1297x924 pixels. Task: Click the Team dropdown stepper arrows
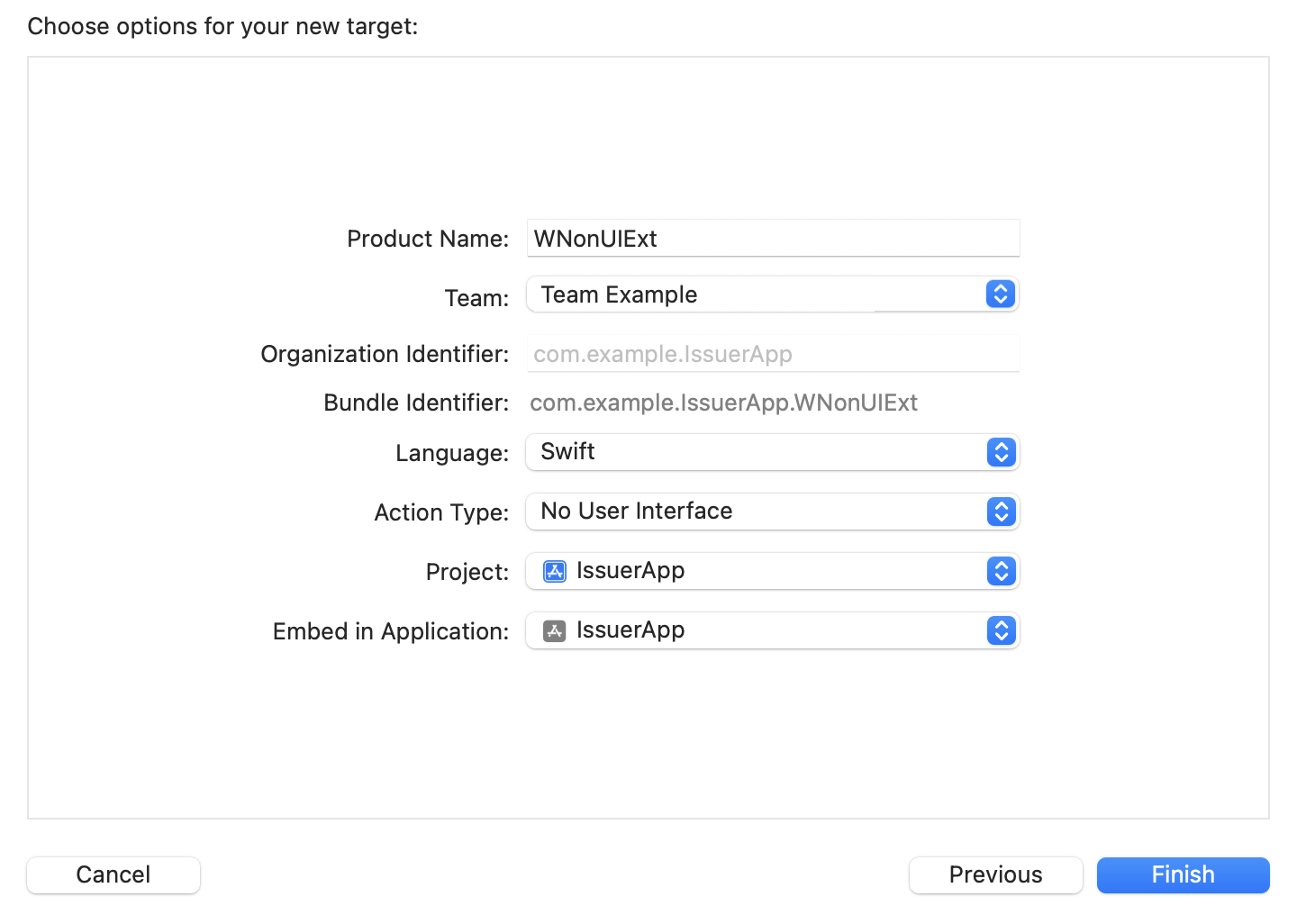1001,294
